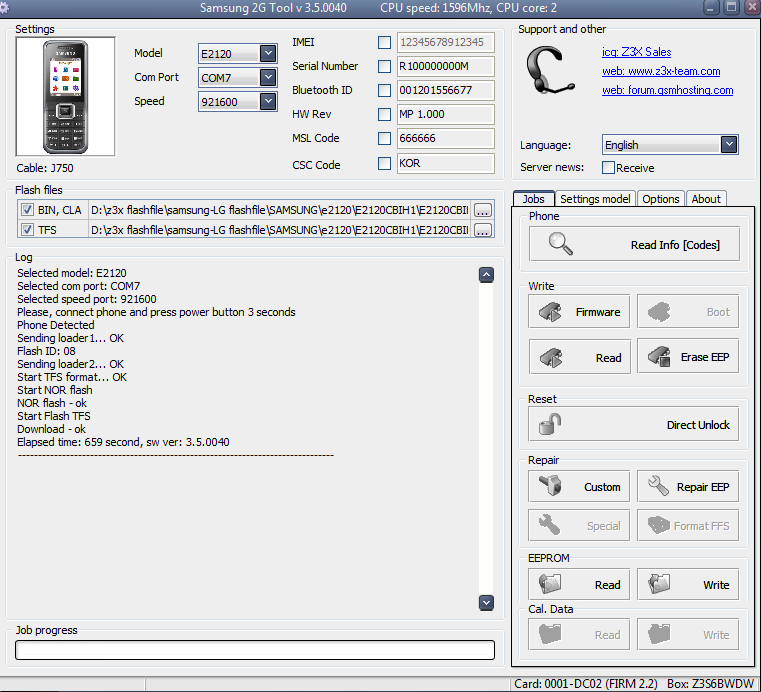The image size is (761, 692).
Task: Click the BIN, CLA file path field
Action: (x=280, y=210)
